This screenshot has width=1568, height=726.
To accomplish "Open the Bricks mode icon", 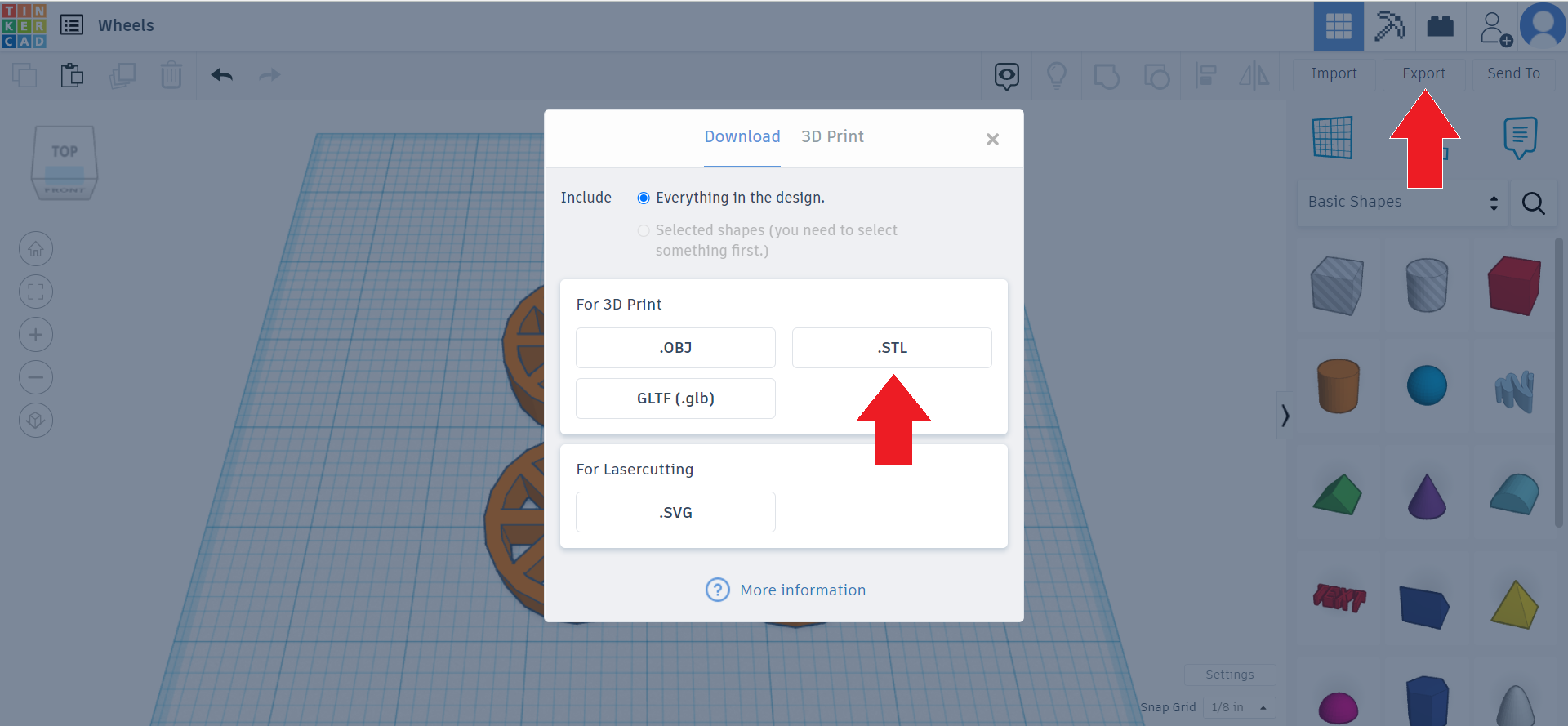I will point(1440,26).
